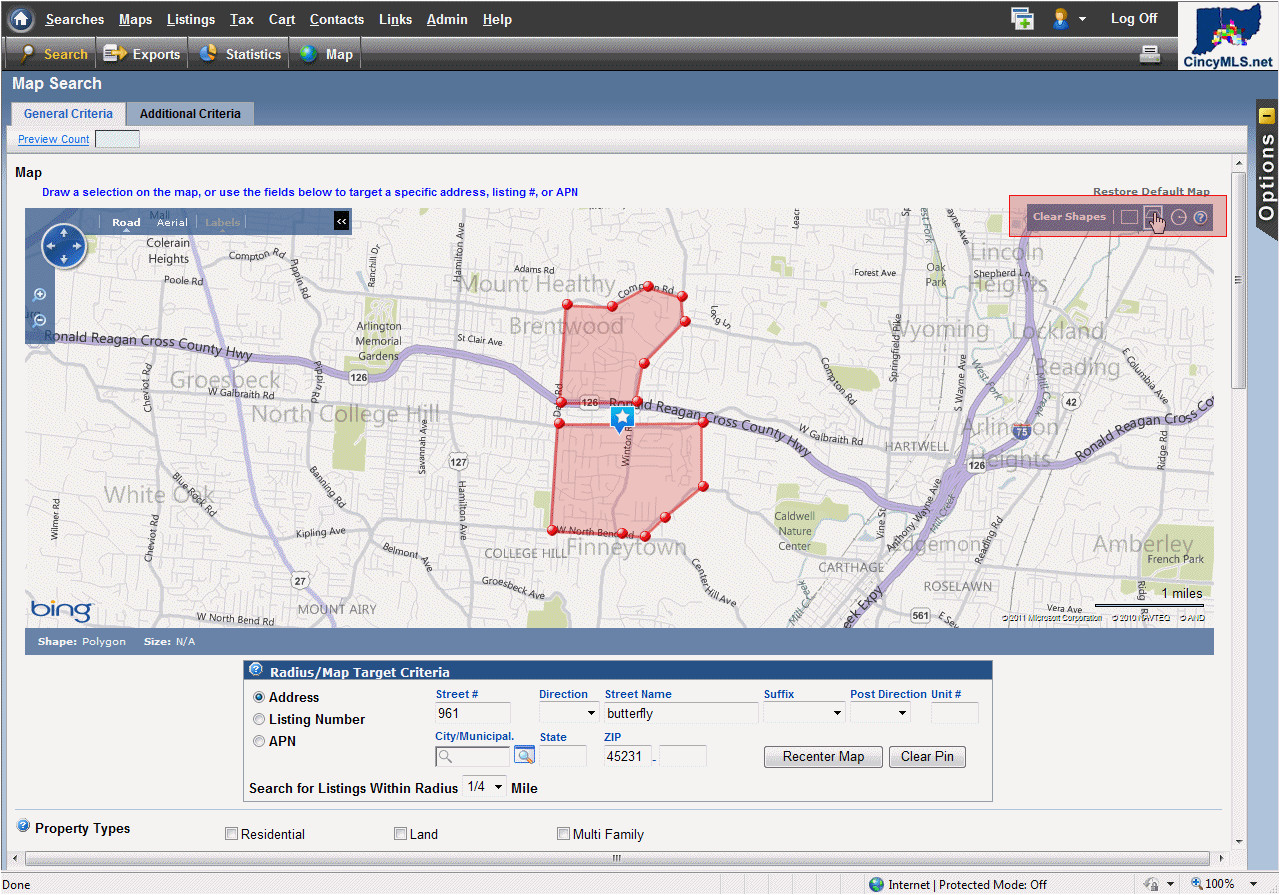Check the Land property type
The width and height of the screenshot is (1280, 895).
pyautogui.click(x=400, y=834)
